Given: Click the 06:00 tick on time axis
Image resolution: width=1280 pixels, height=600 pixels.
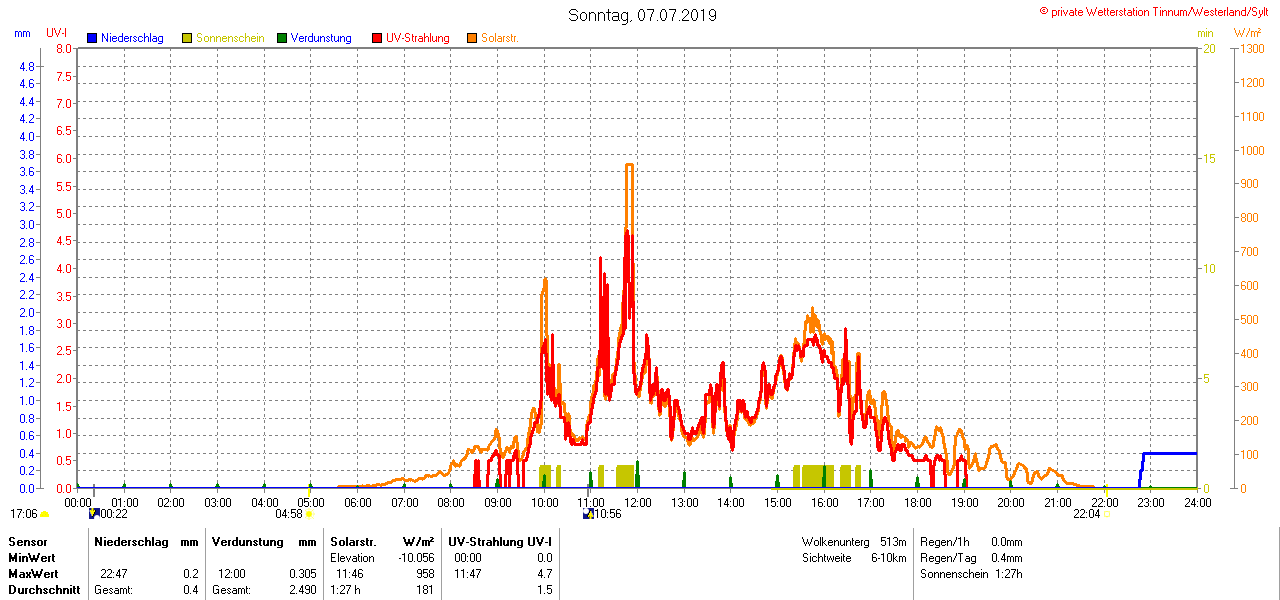Looking at the screenshot, I should point(357,502).
